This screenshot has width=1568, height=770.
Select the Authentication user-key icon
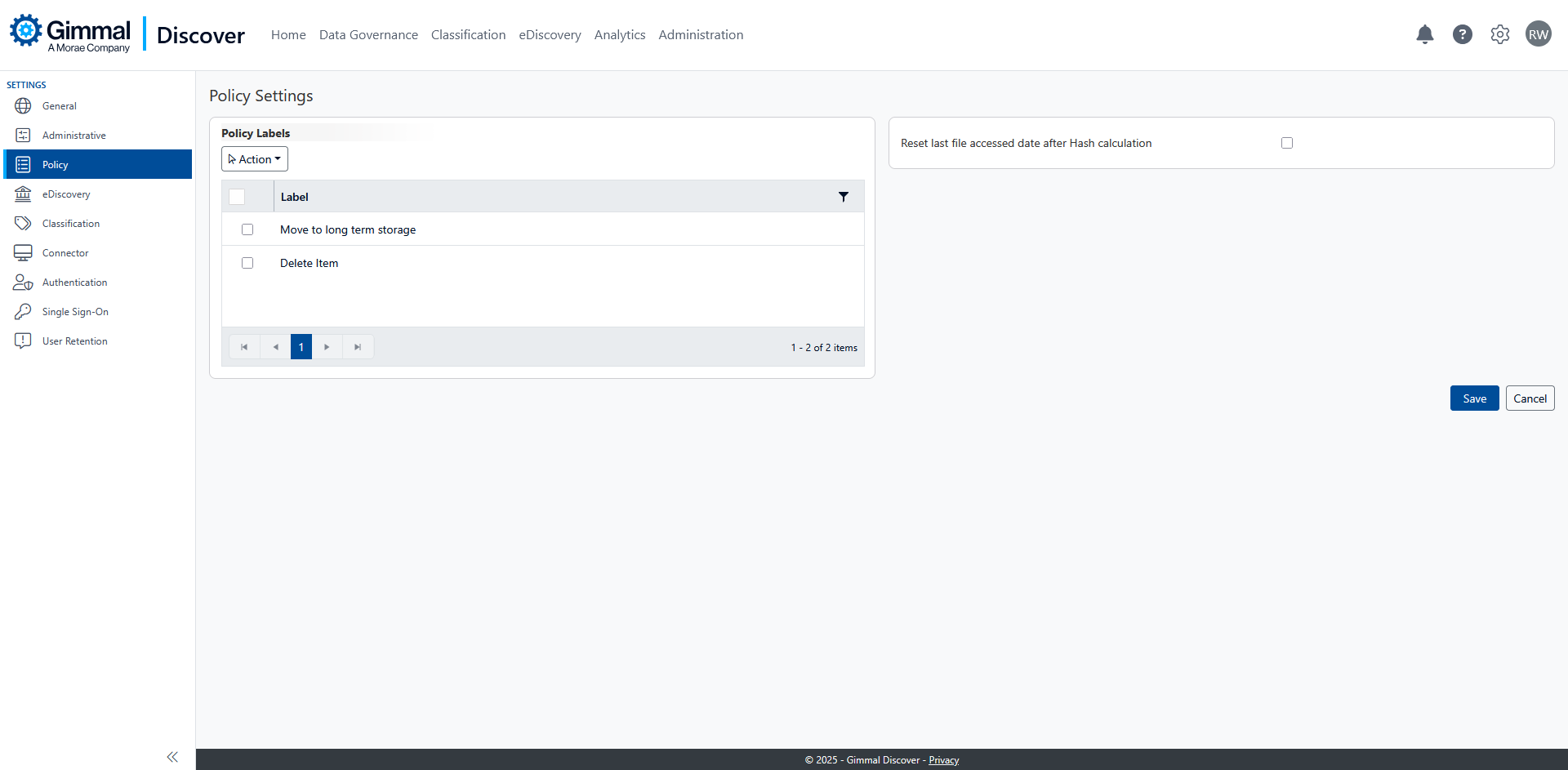click(22, 282)
